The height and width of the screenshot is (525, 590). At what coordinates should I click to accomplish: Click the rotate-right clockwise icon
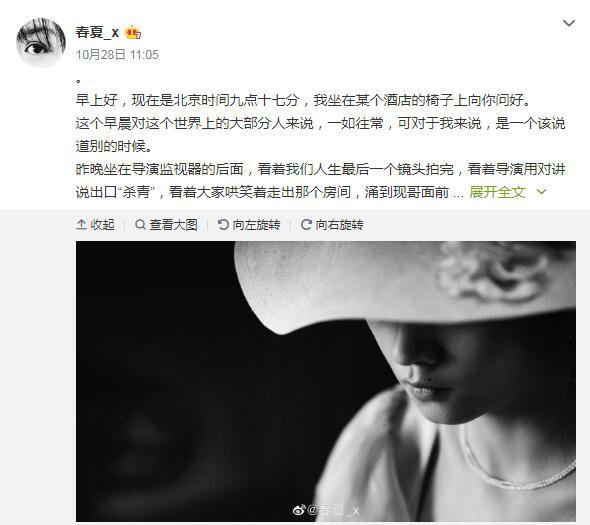[x=306, y=225]
